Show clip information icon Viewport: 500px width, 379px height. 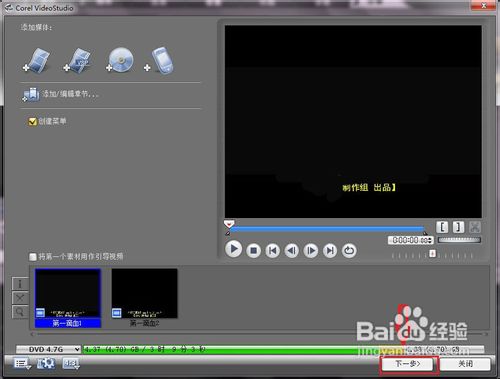coord(20,284)
